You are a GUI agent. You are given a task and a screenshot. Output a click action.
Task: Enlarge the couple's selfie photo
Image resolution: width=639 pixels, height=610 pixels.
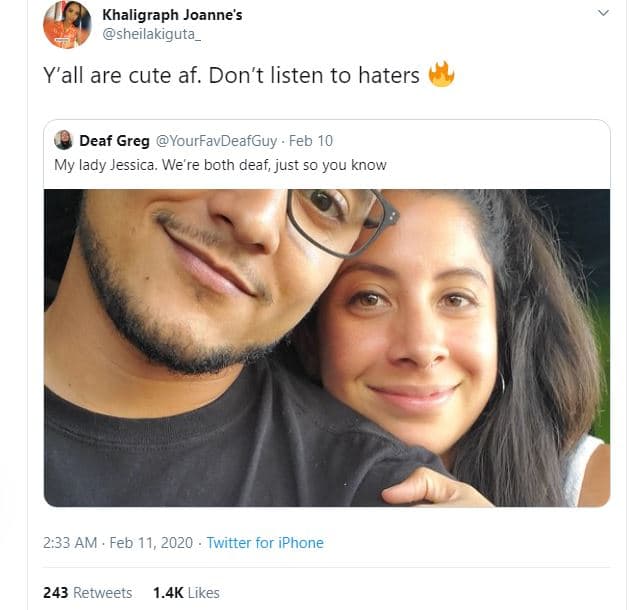click(326, 347)
